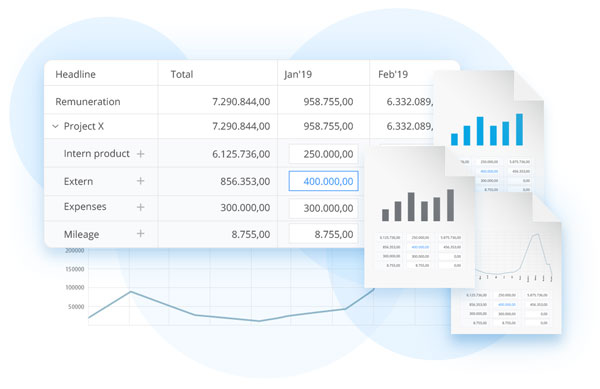Click Extern total 856.353,00
The width and height of the screenshot is (600, 389).
(x=245, y=181)
